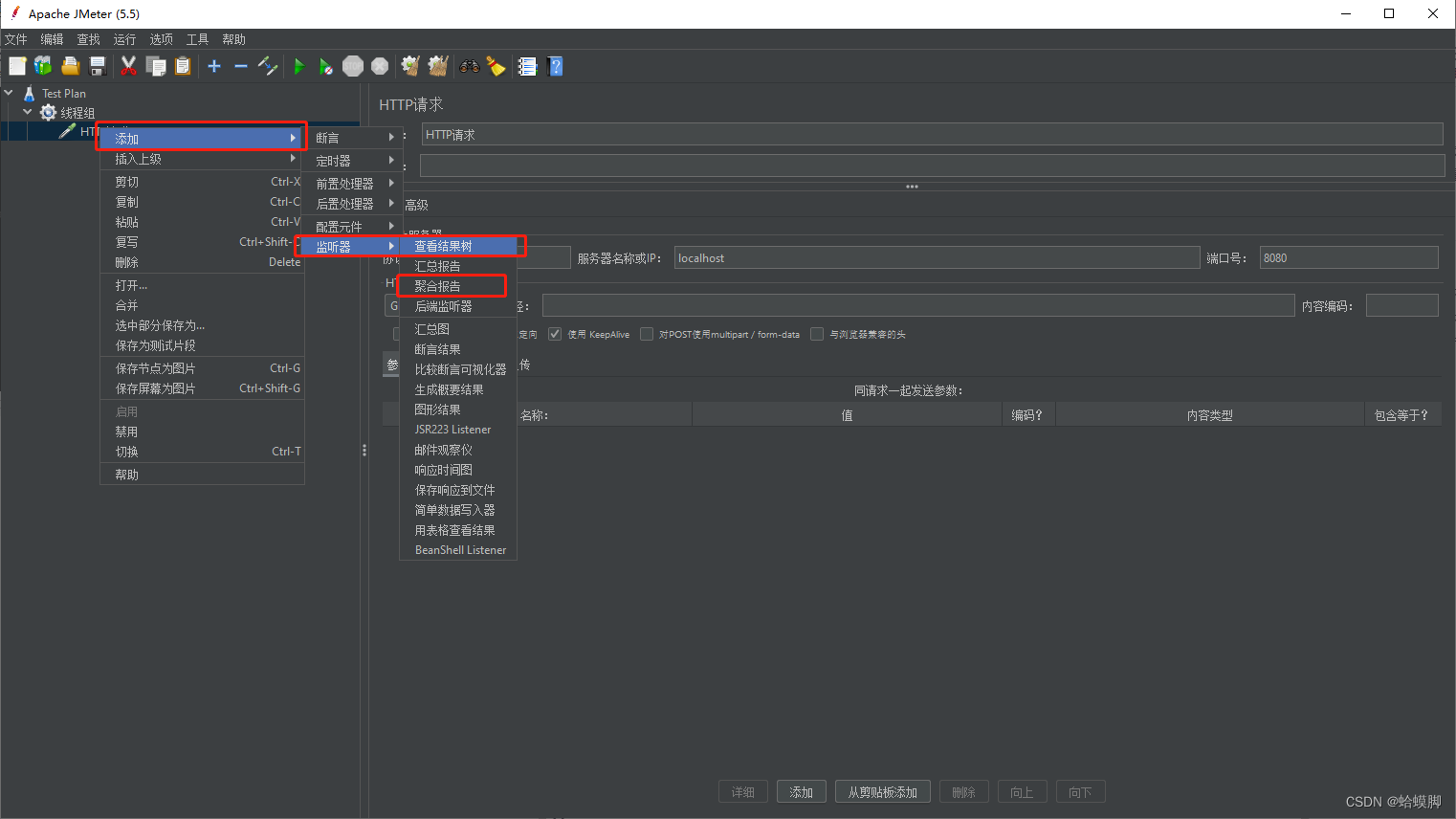Click the 端口号 input field
Viewport: 1456px width, 819px height.
click(x=1349, y=257)
